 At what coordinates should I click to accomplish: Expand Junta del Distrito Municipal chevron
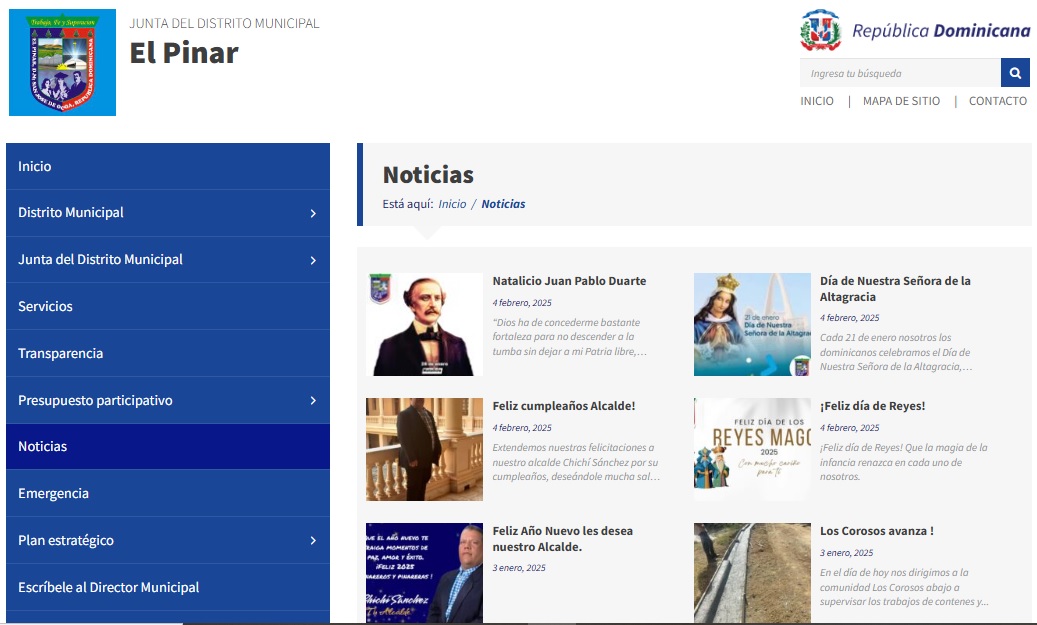click(313, 260)
